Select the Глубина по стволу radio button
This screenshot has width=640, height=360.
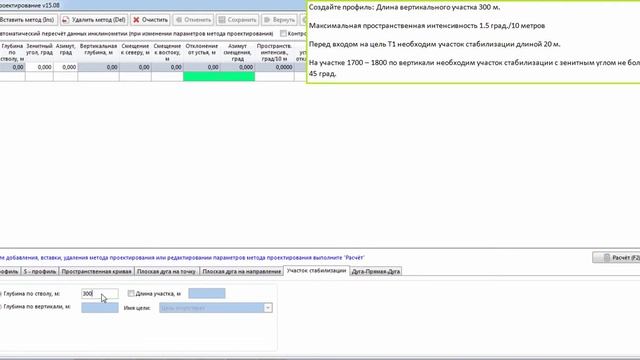pyautogui.click(x=0, y=293)
